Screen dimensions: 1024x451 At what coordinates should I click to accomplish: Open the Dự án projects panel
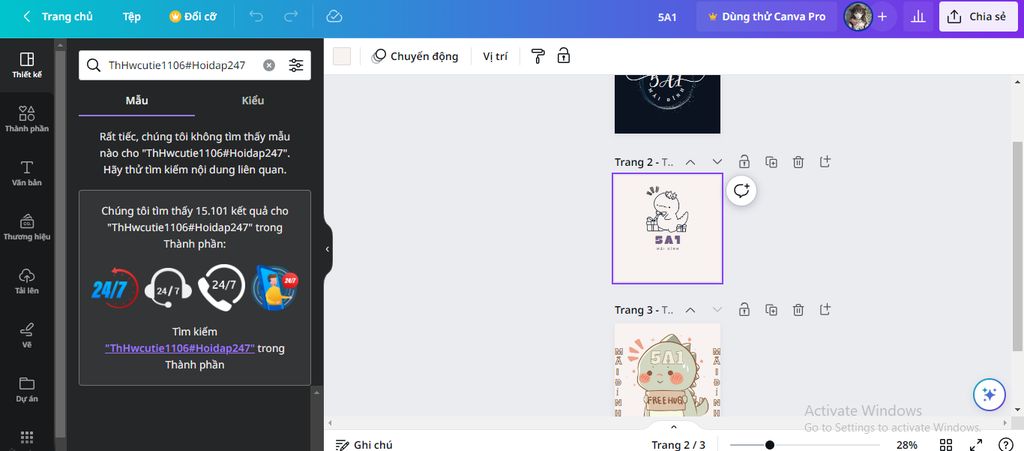pos(27,389)
